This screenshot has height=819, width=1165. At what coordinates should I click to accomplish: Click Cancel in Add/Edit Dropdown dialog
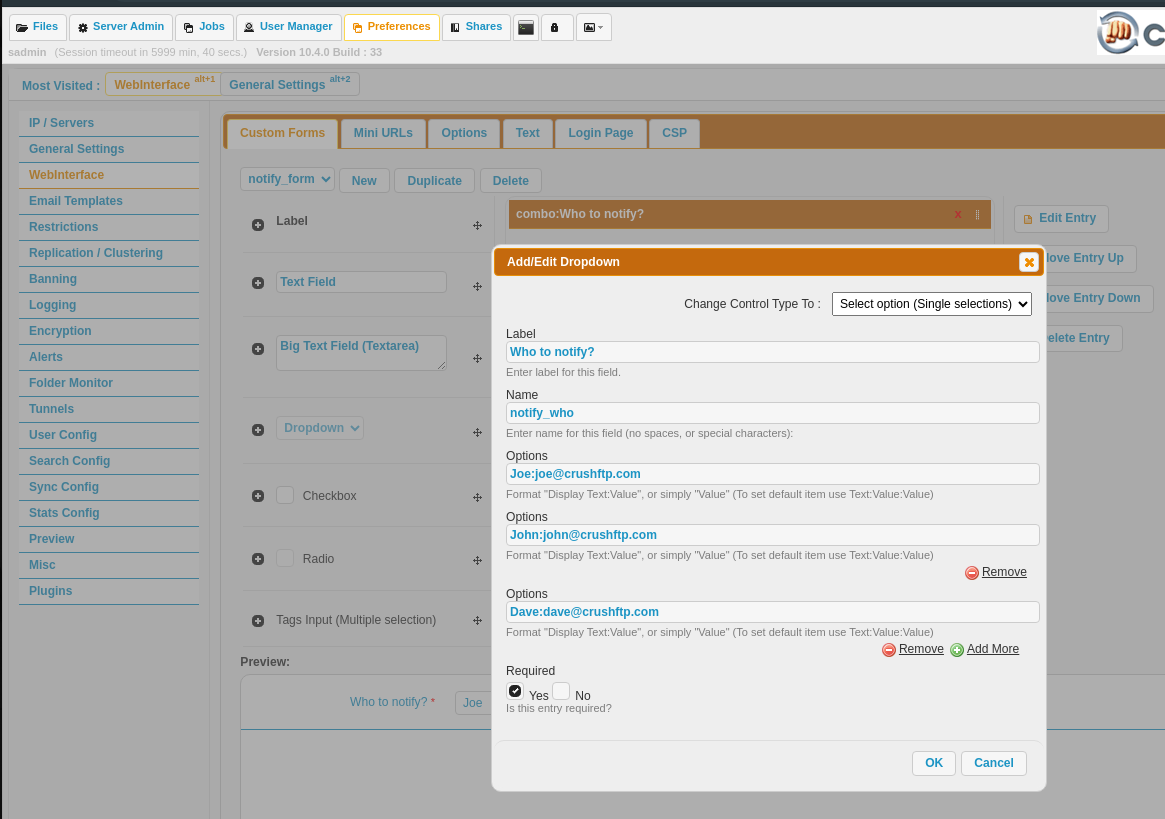tap(994, 763)
